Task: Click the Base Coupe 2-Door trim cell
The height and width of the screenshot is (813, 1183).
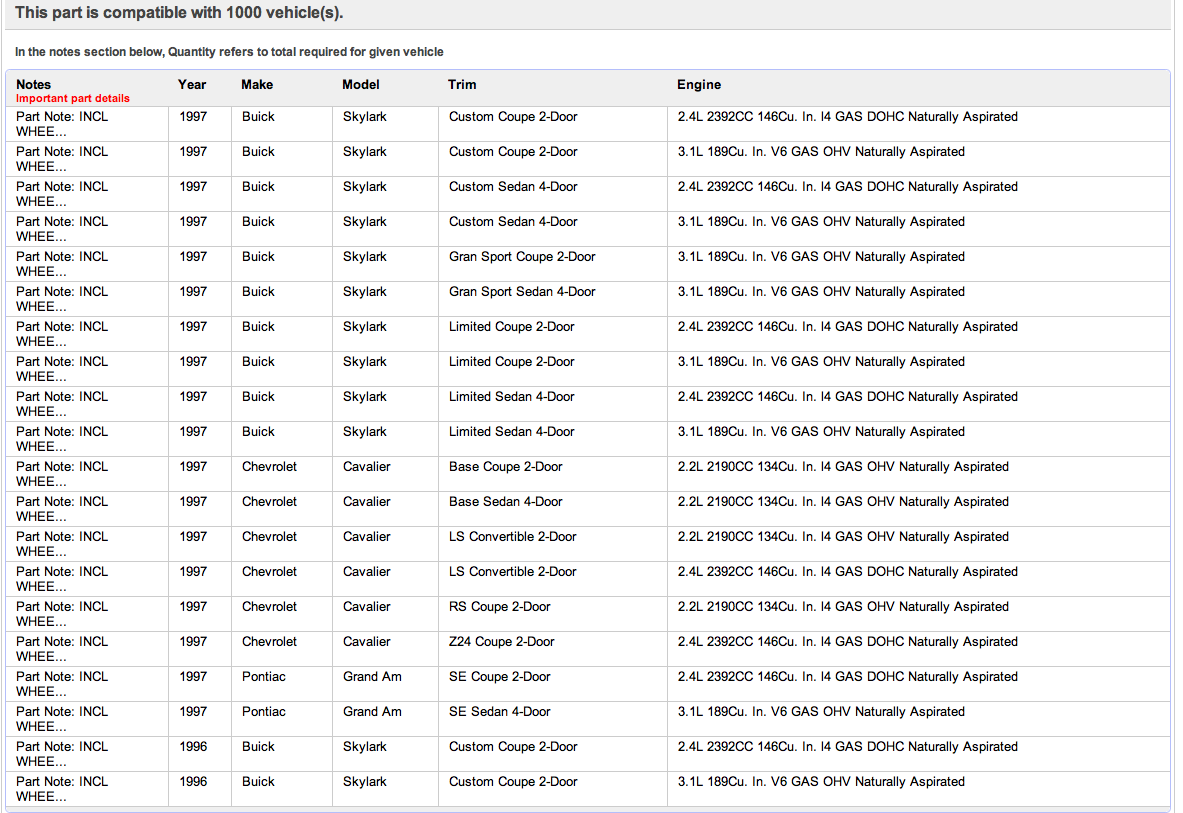Action: (505, 467)
